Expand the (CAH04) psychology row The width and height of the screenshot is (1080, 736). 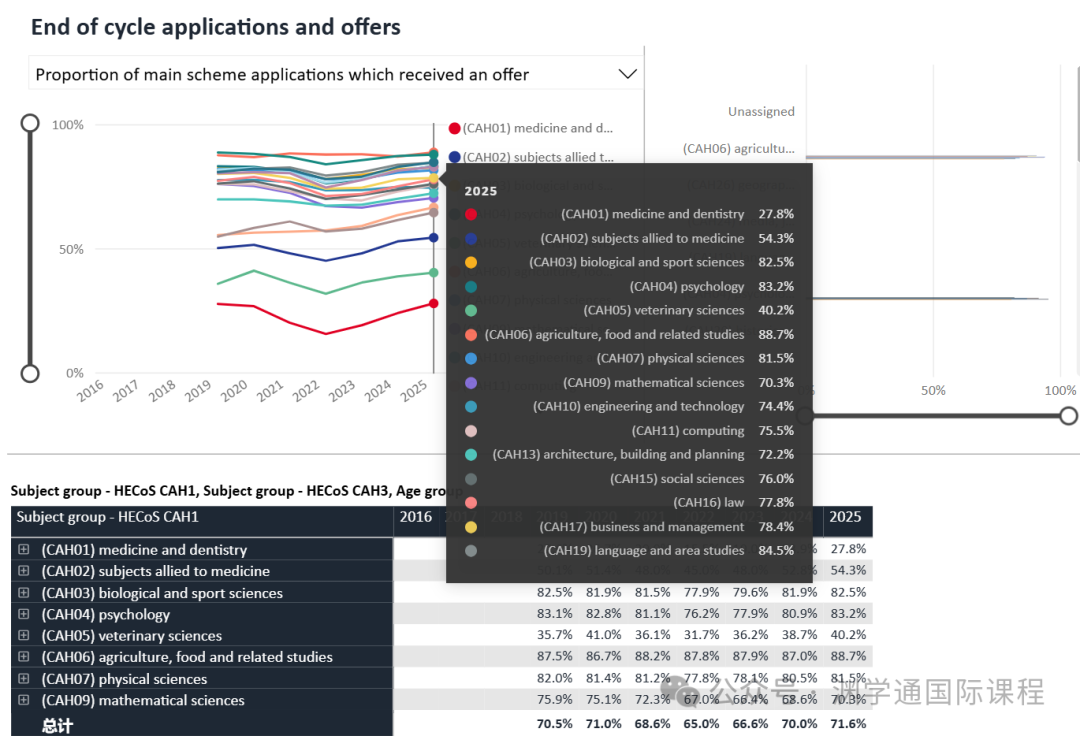[24, 614]
